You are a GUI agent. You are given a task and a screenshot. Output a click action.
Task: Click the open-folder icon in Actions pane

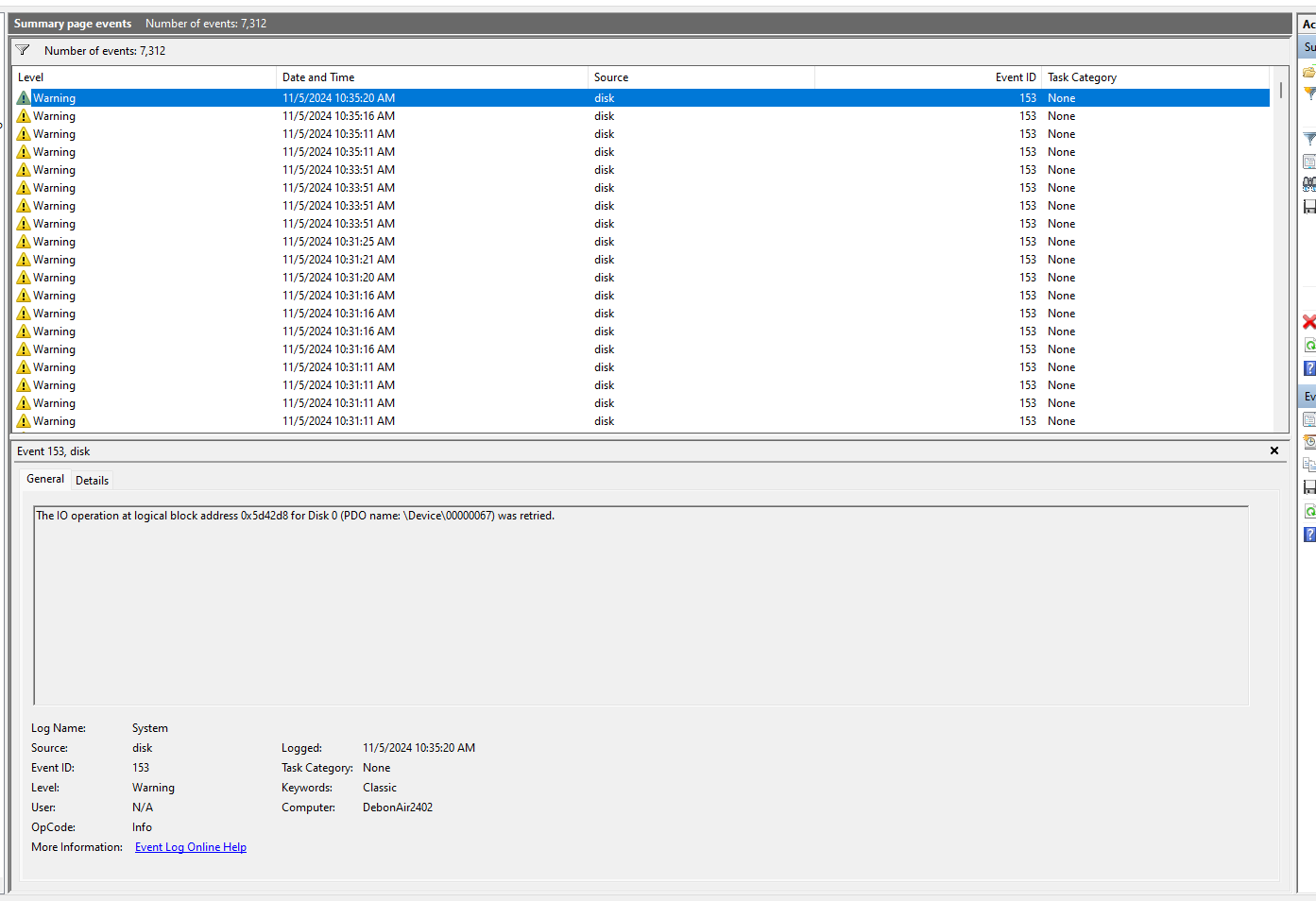coord(1309,72)
